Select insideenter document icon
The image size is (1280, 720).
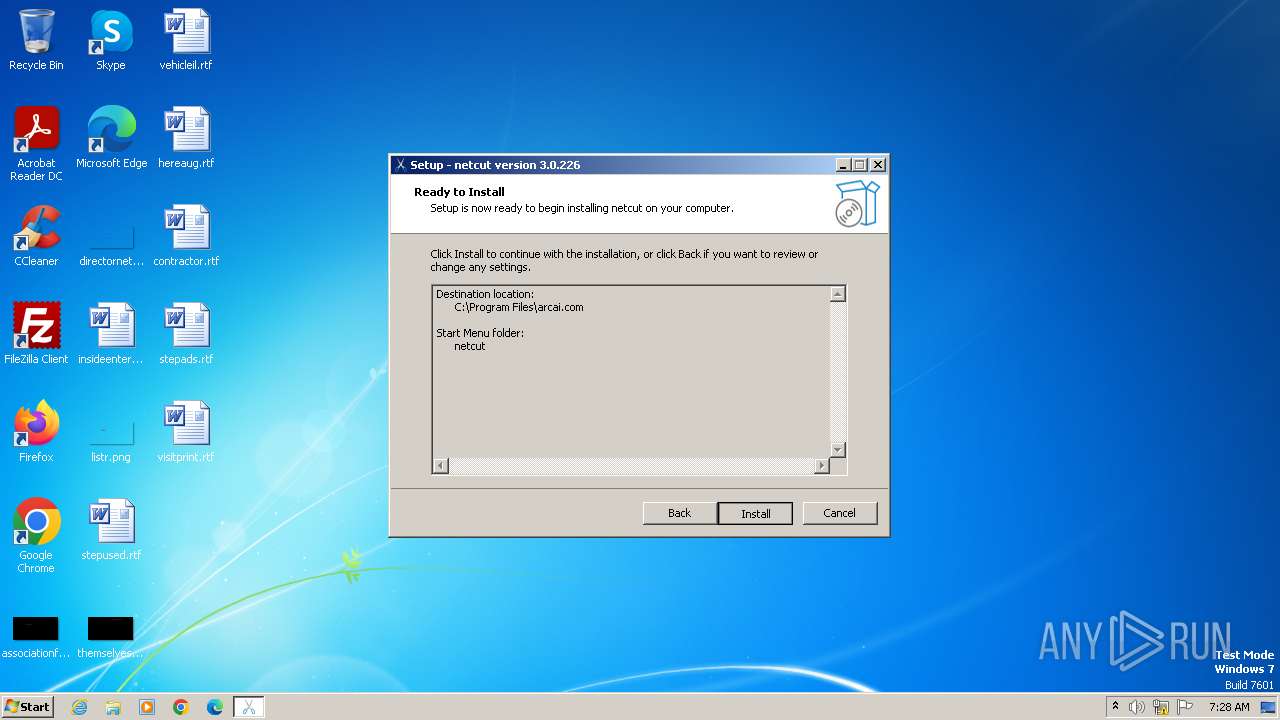coord(111,334)
